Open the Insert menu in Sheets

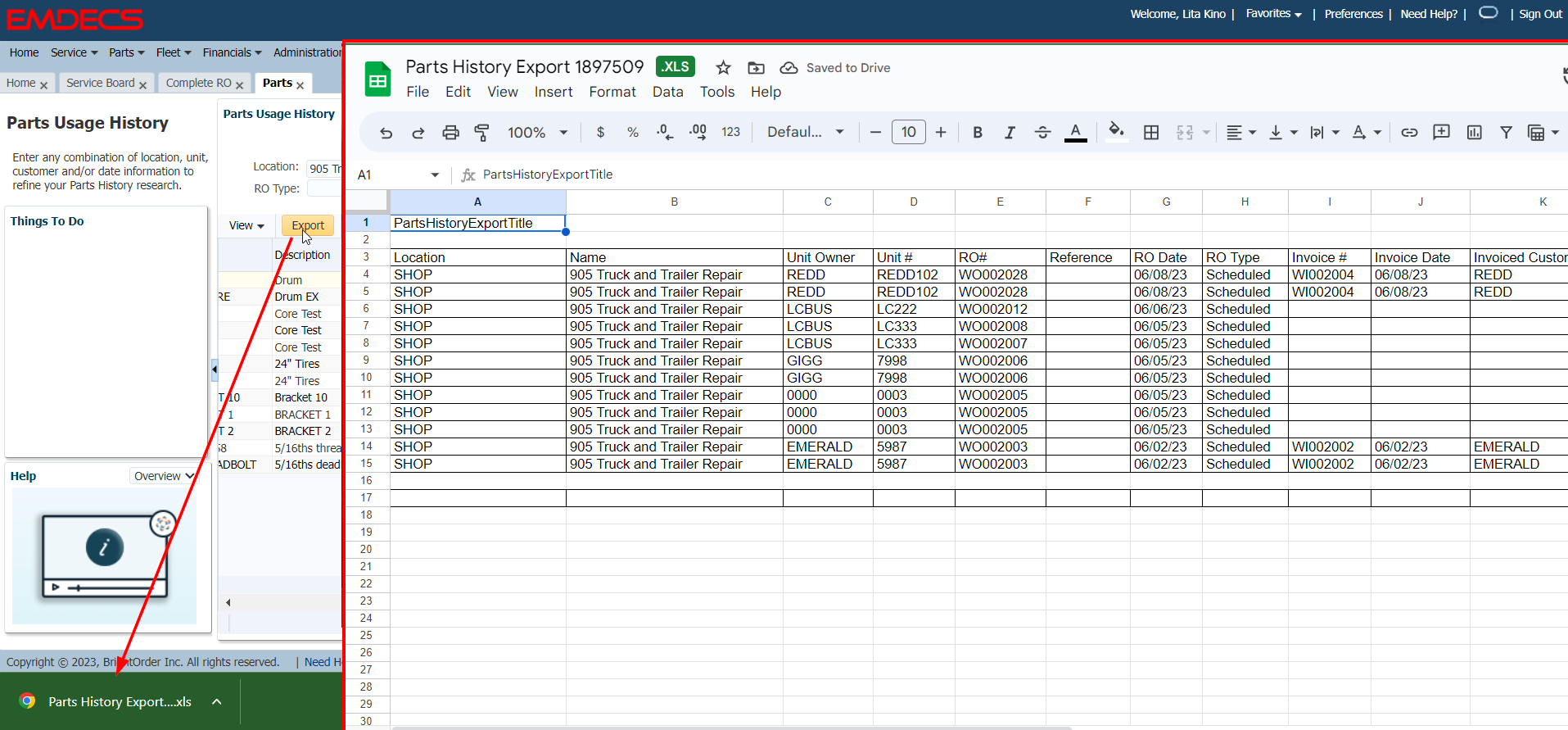pyautogui.click(x=554, y=92)
